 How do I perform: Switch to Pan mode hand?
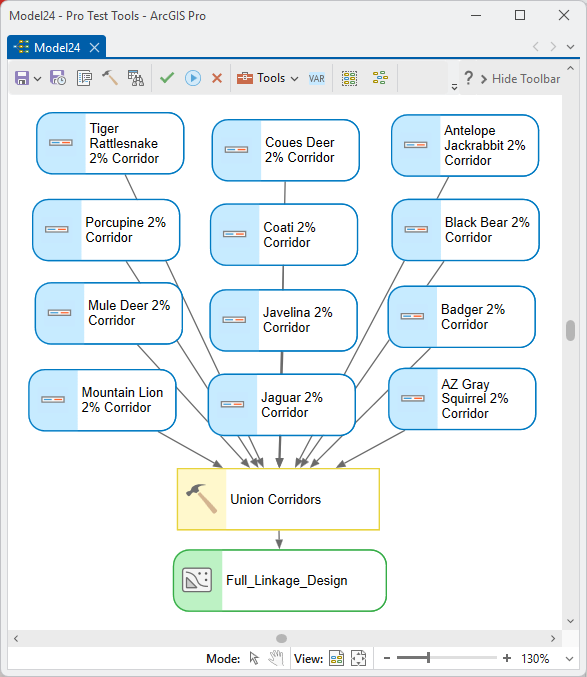(276, 658)
